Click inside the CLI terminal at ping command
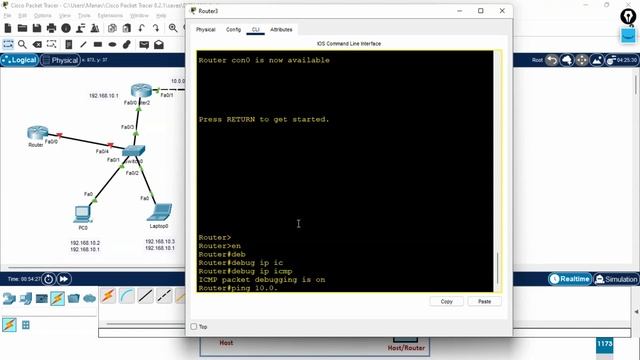This screenshot has width=640, height=360. pyautogui.click(x=238, y=288)
